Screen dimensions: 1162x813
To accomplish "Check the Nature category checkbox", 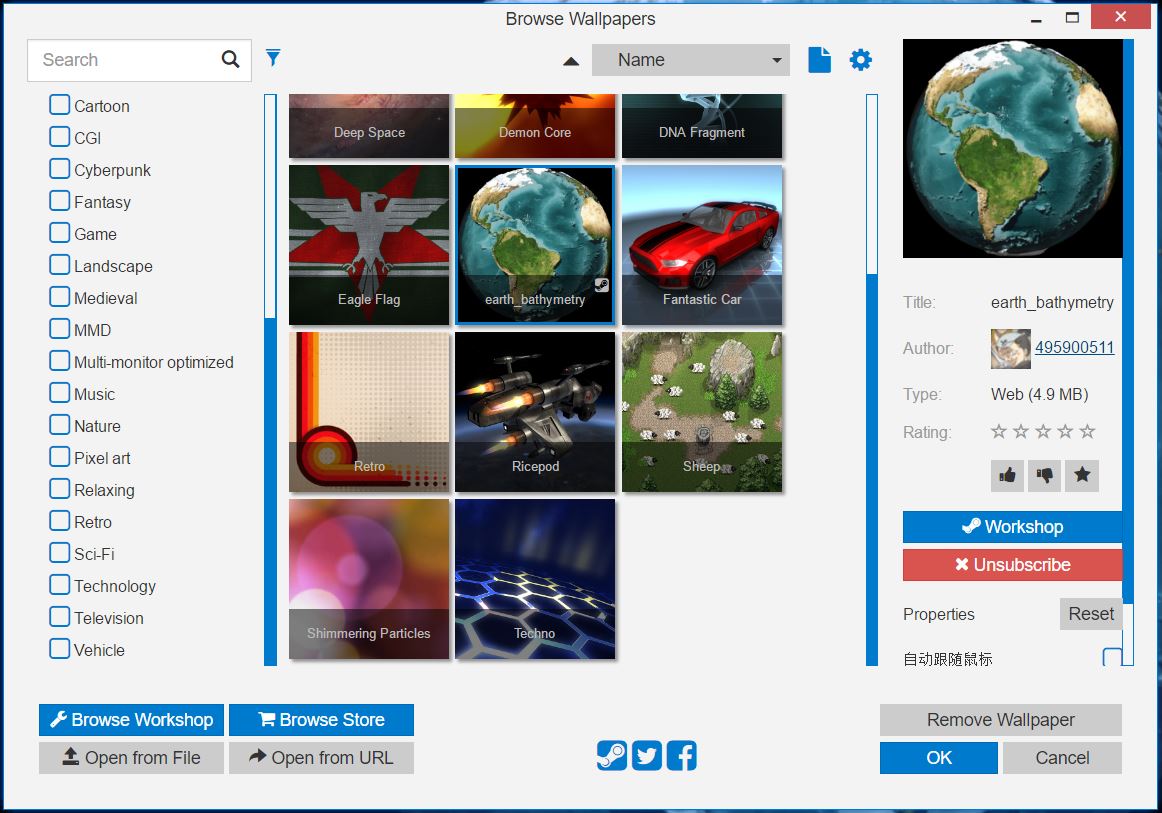I will tap(60, 426).
